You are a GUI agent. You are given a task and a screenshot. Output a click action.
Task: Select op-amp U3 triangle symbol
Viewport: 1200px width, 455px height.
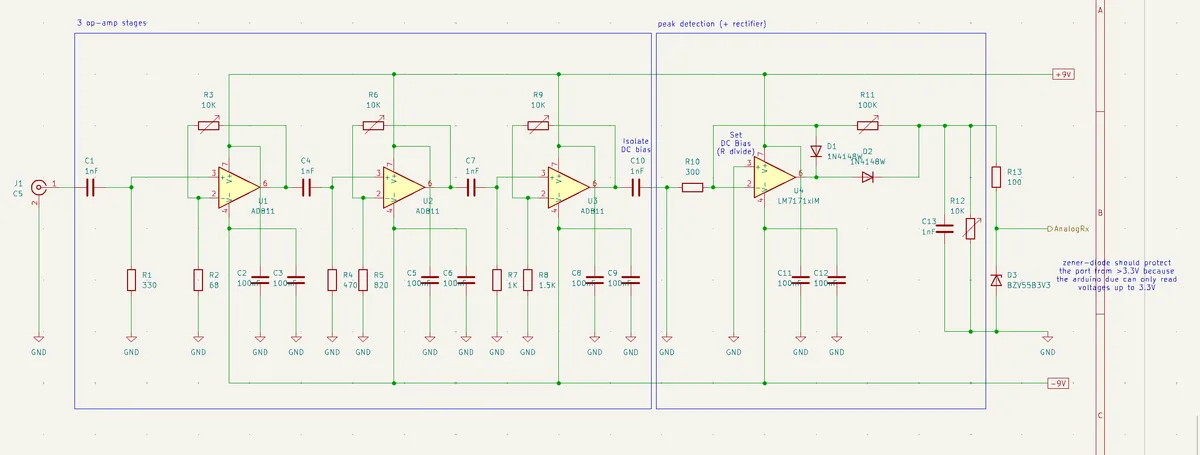pos(568,186)
